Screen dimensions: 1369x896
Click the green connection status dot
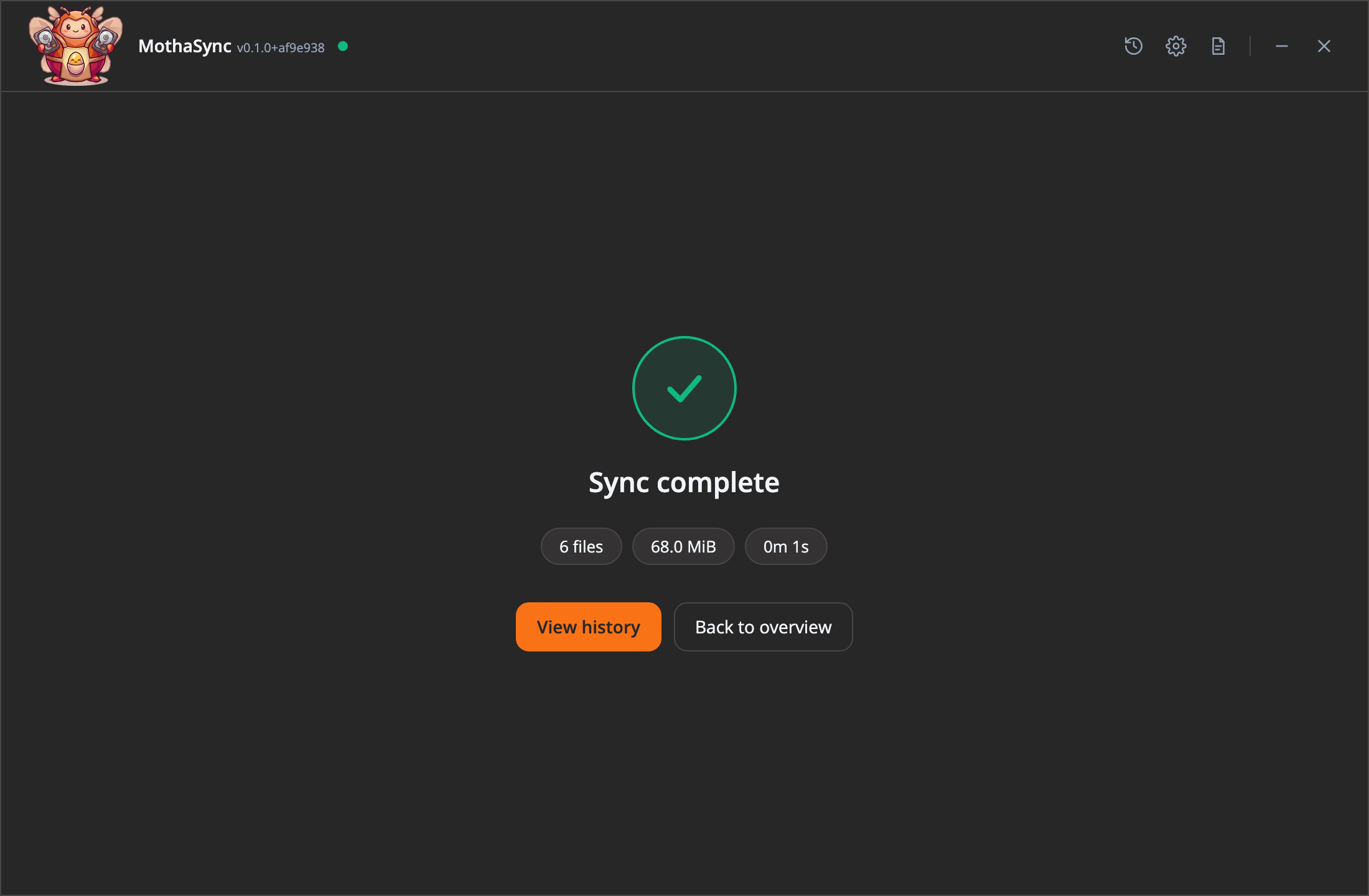tap(343, 46)
